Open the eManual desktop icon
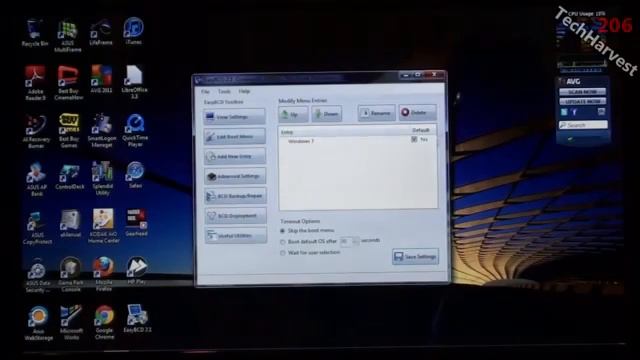Viewport: 640px width, 360px height. (x=70, y=224)
